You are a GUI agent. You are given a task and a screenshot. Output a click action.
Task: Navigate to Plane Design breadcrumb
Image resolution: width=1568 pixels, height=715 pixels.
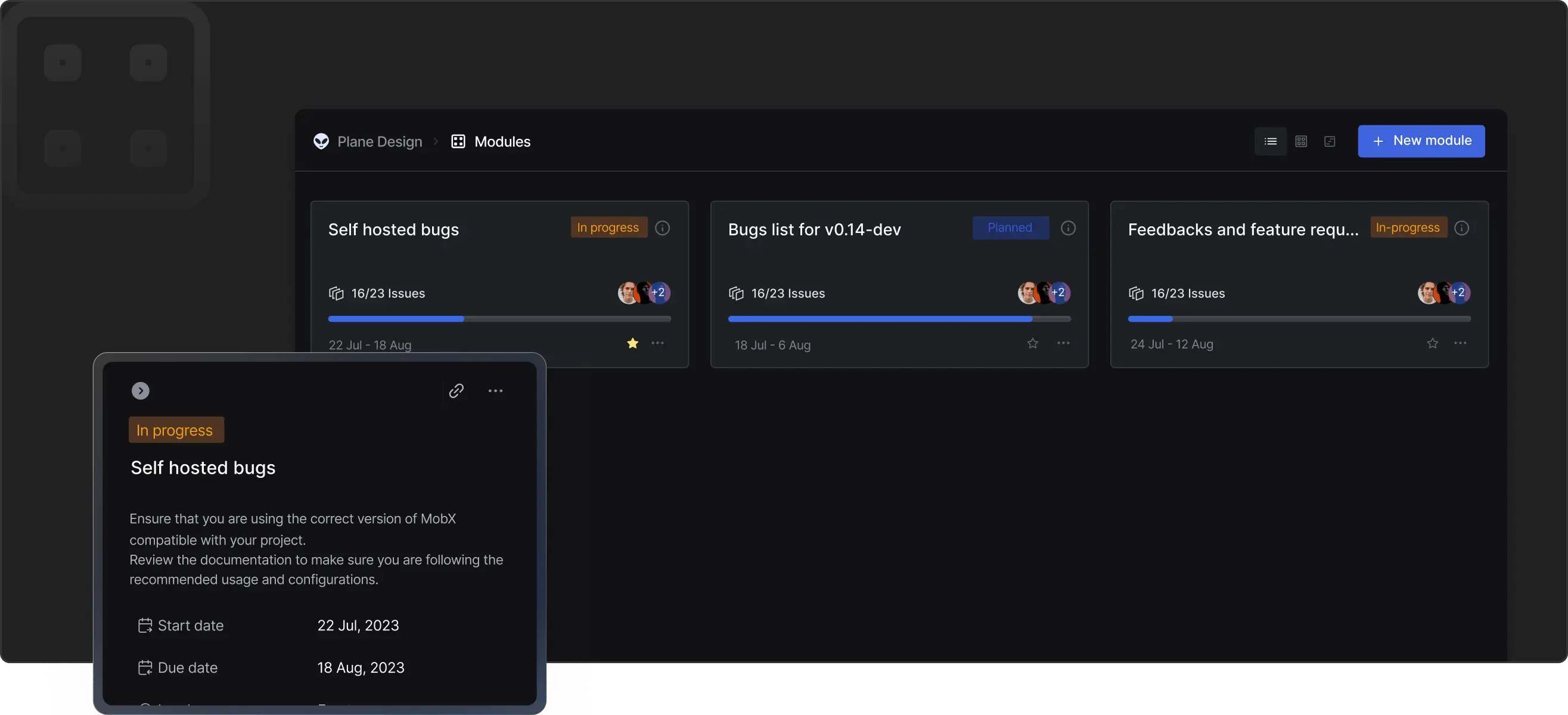click(379, 142)
